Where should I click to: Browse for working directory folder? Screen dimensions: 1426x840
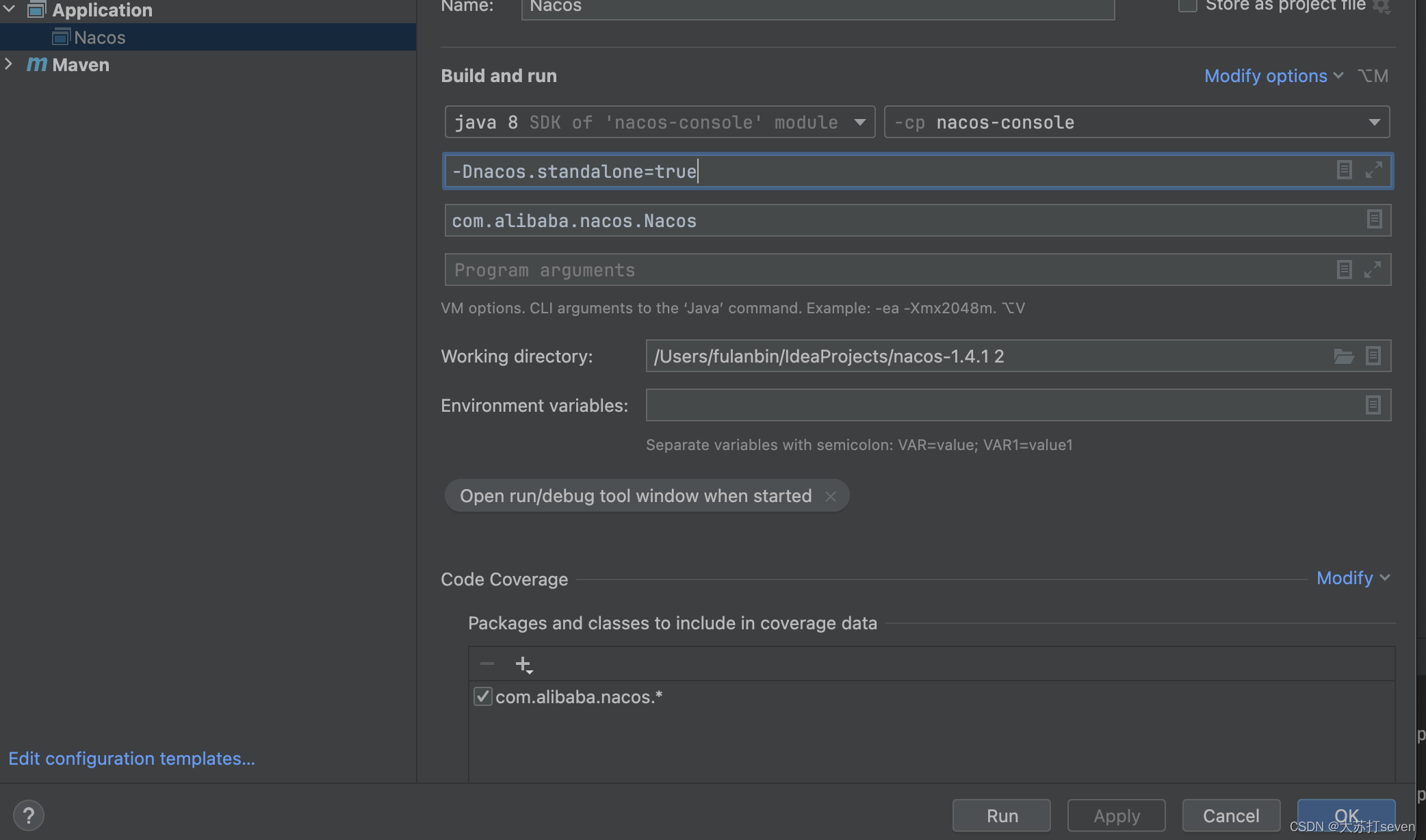coord(1344,356)
